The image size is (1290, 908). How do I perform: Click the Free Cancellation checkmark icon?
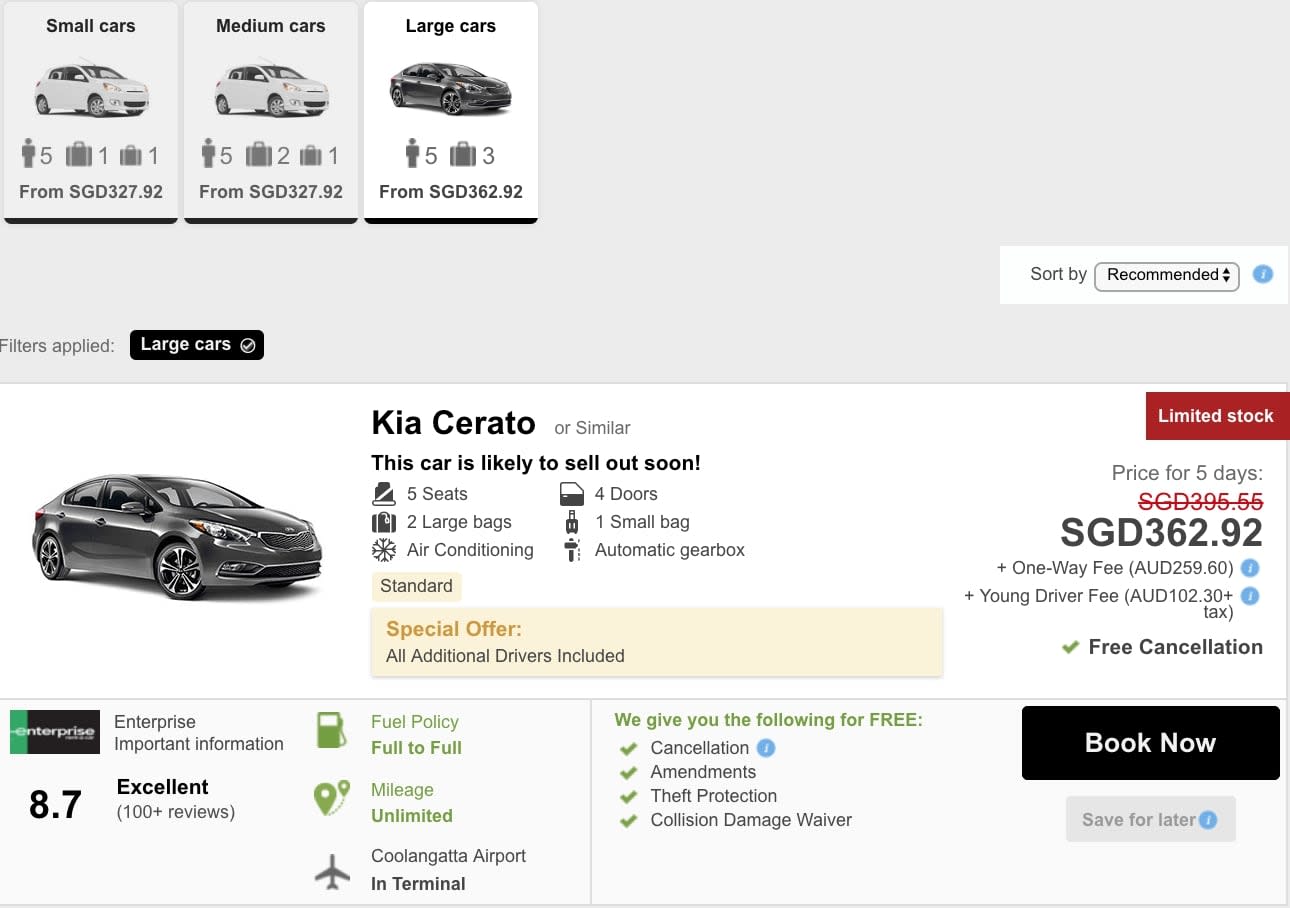tap(1070, 648)
